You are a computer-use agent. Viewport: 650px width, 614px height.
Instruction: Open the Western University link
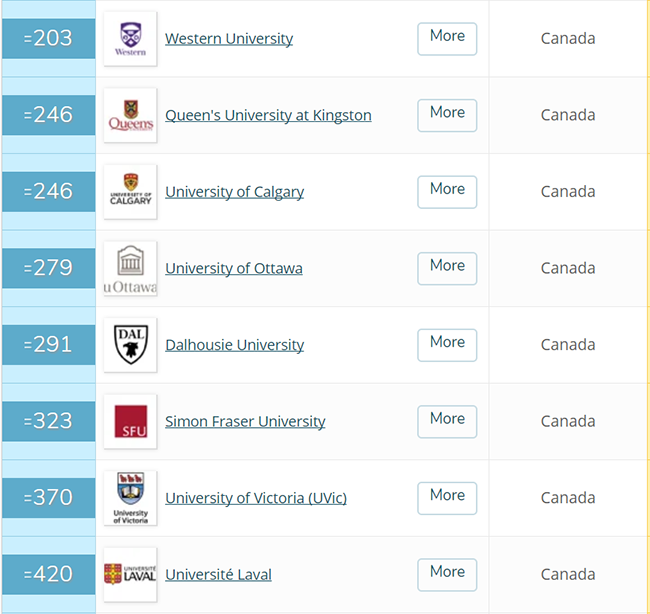point(229,39)
